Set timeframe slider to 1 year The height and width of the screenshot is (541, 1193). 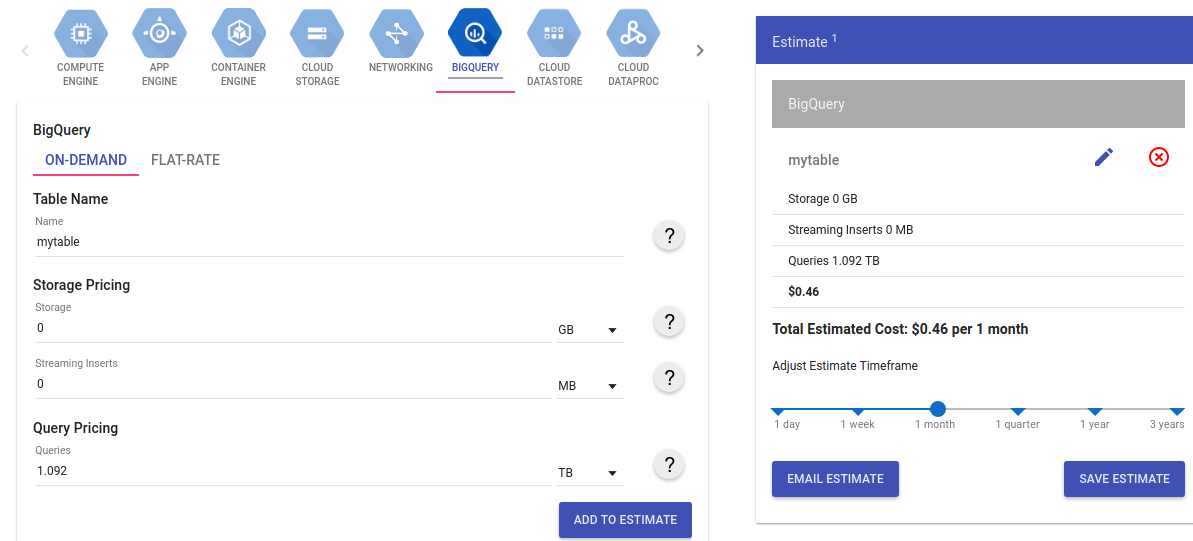[1095, 412]
